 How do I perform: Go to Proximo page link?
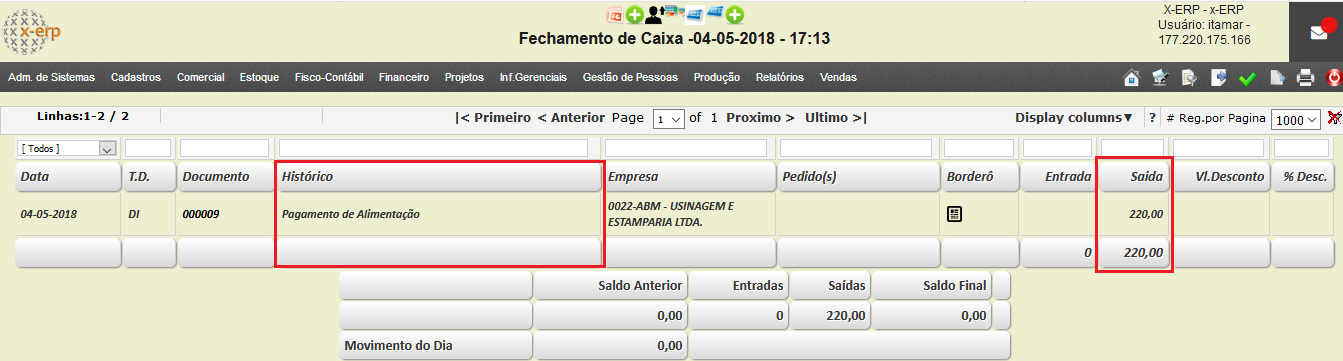pos(760,117)
